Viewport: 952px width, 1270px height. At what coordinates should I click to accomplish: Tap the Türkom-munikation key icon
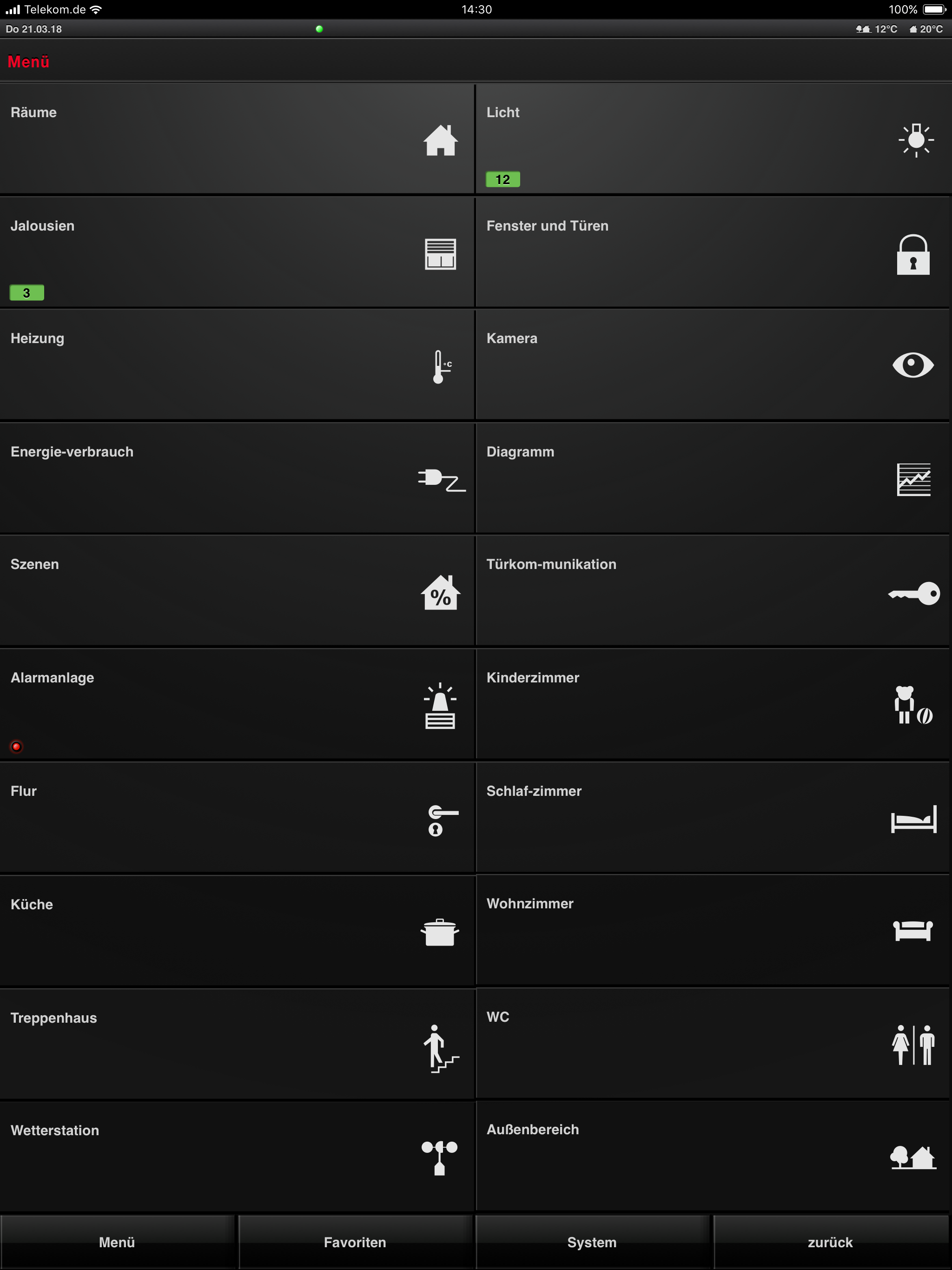913,593
